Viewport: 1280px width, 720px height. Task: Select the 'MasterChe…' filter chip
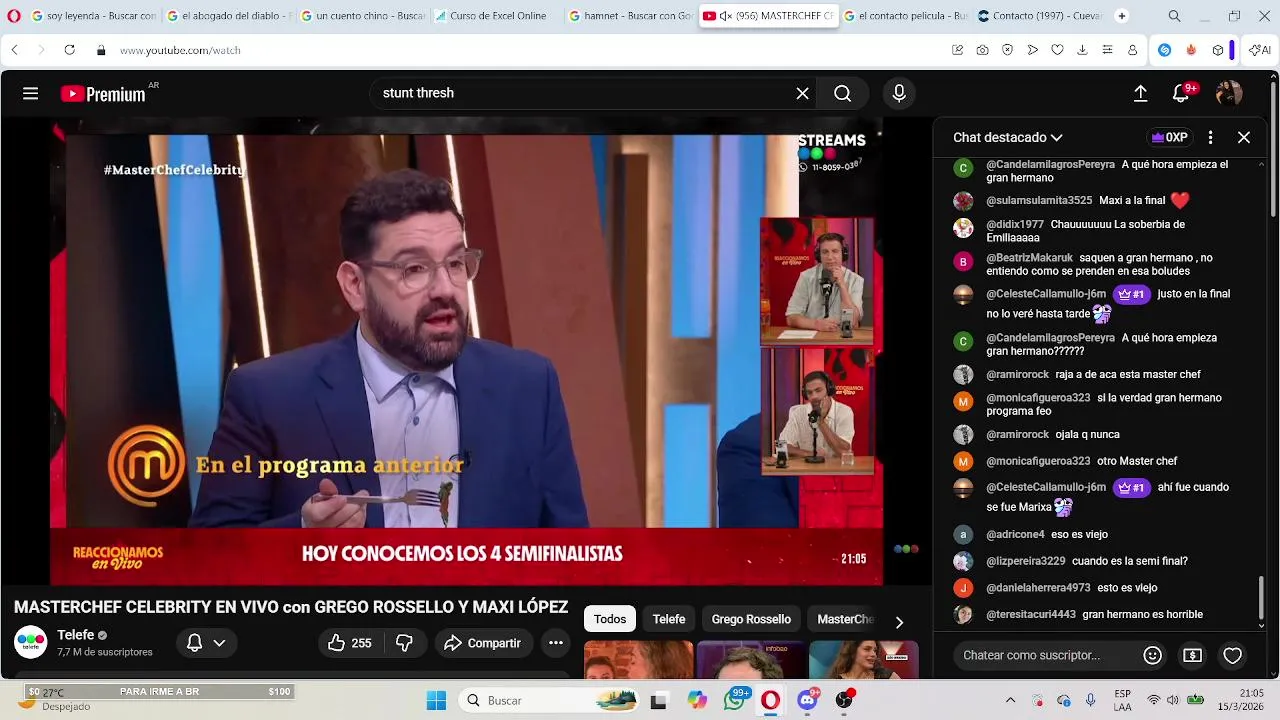coord(845,619)
